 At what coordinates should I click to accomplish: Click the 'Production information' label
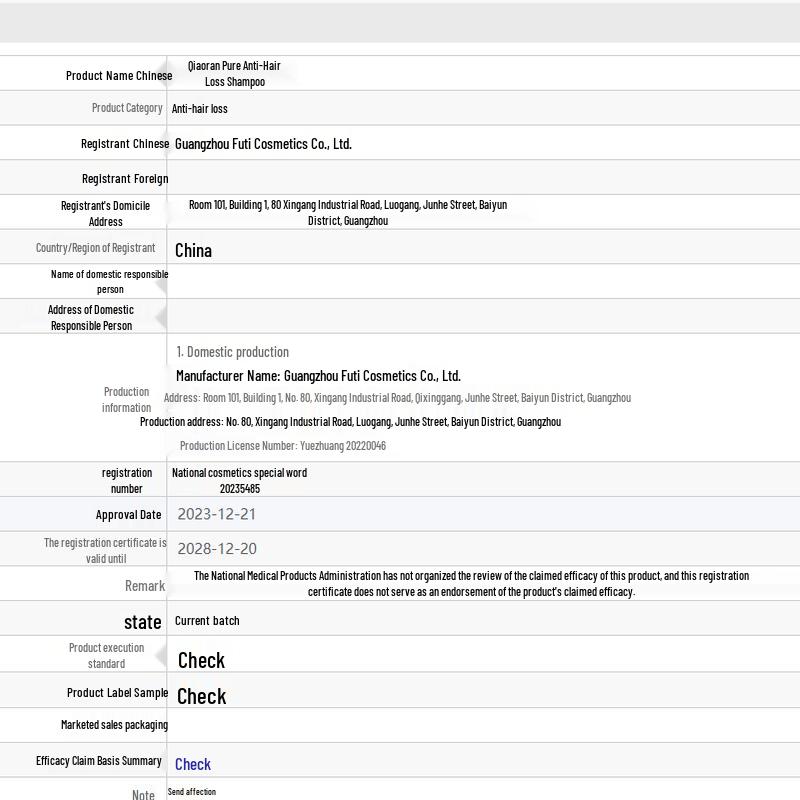[x=127, y=400]
